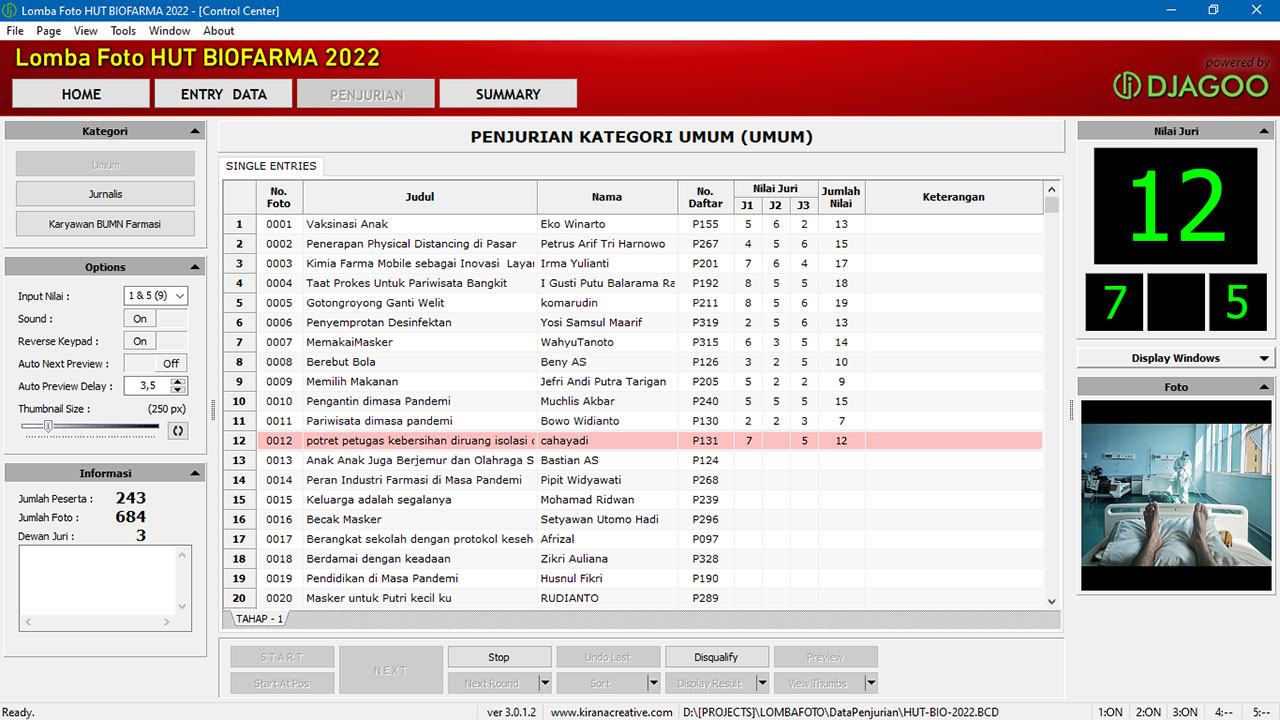1280x720 pixels.
Task: Open the Tools menu
Action: [123, 31]
